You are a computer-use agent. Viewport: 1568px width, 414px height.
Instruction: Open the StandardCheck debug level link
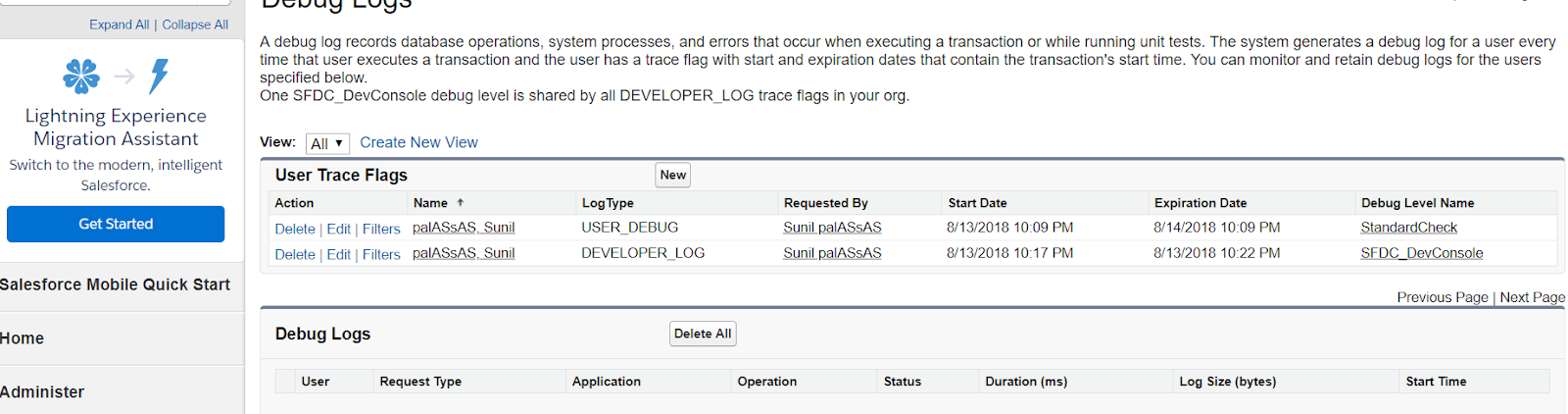tap(1408, 228)
